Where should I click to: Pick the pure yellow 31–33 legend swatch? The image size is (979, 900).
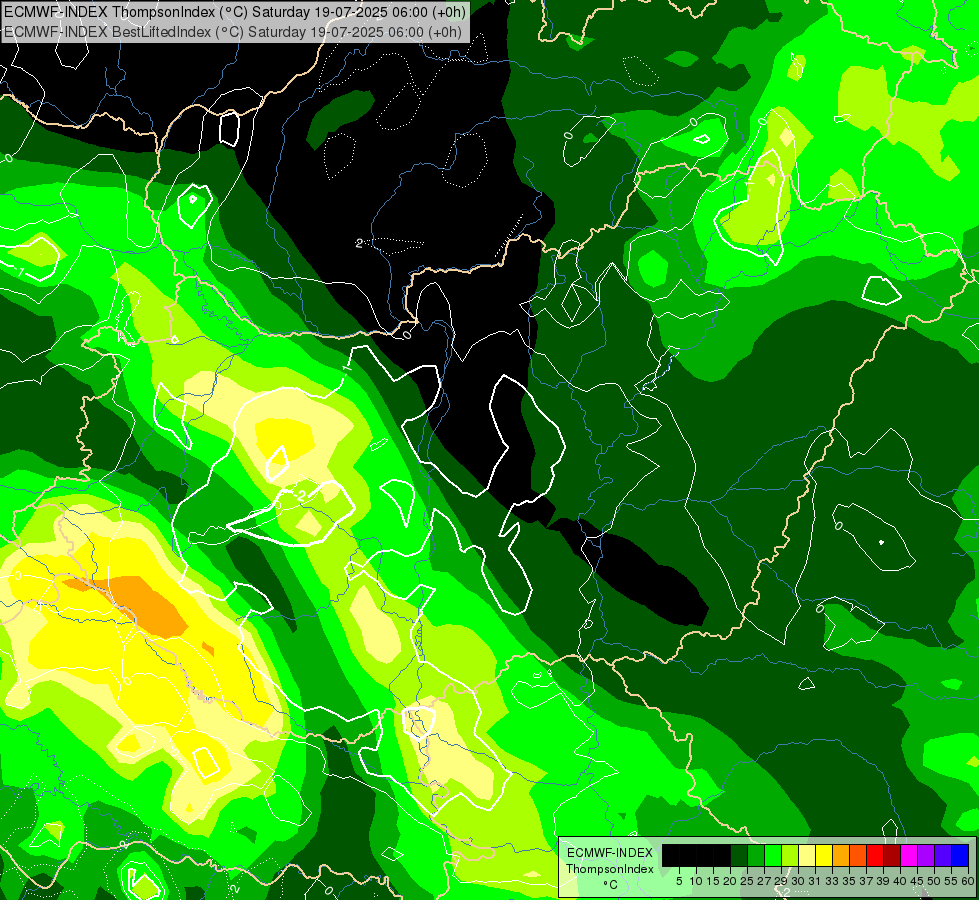pyautogui.click(x=824, y=855)
